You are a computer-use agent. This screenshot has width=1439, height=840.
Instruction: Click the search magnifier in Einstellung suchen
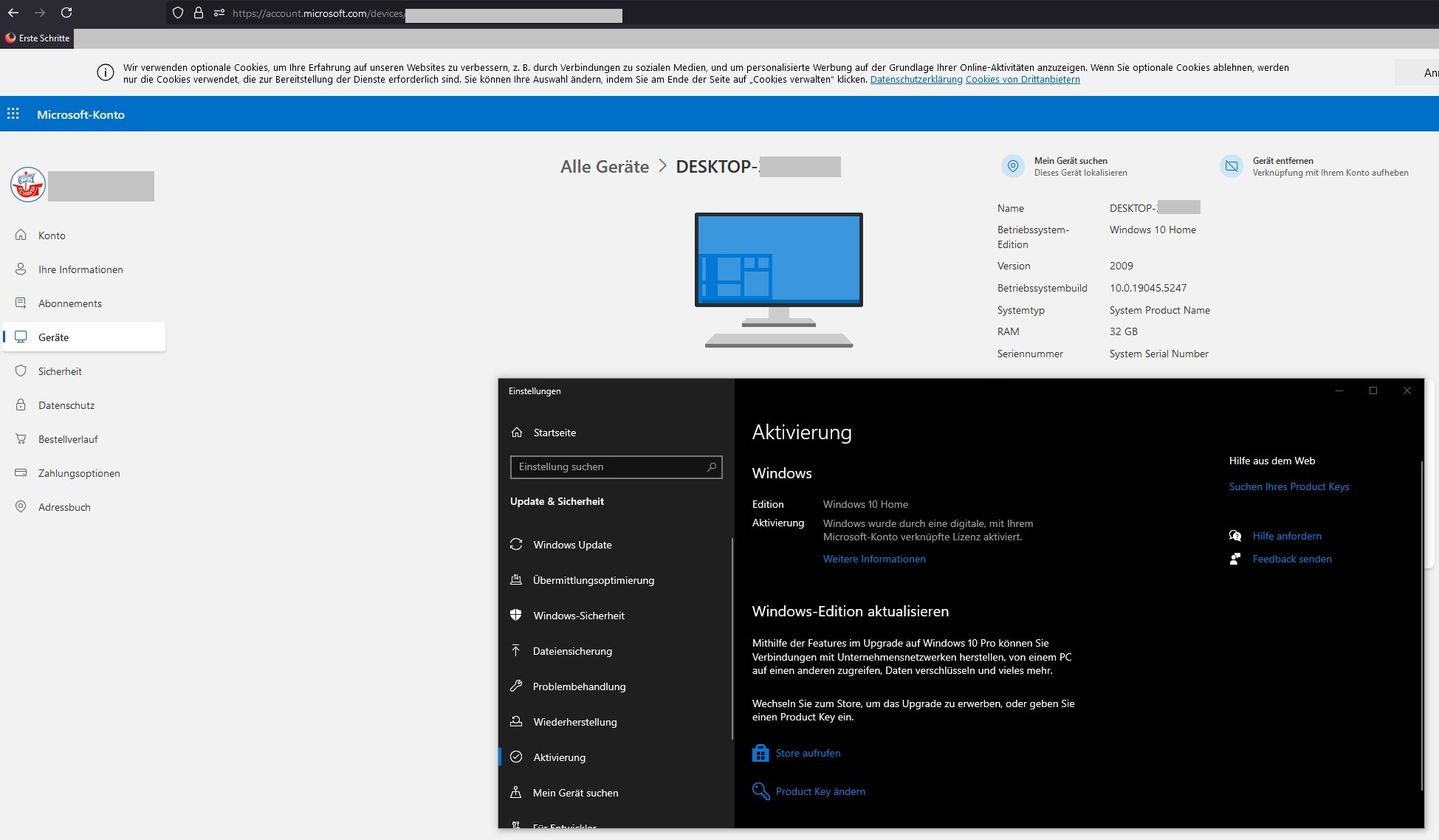pyautogui.click(x=712, y=467)
